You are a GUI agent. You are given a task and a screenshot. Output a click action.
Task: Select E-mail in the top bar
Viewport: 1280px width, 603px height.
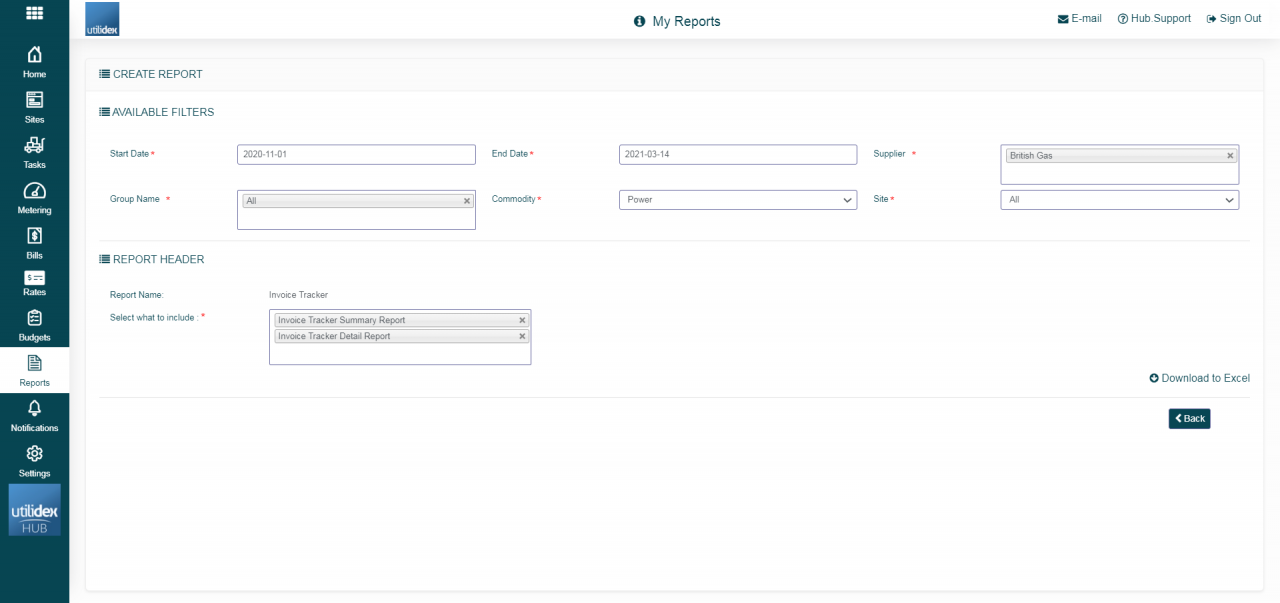pos(1079,18)
